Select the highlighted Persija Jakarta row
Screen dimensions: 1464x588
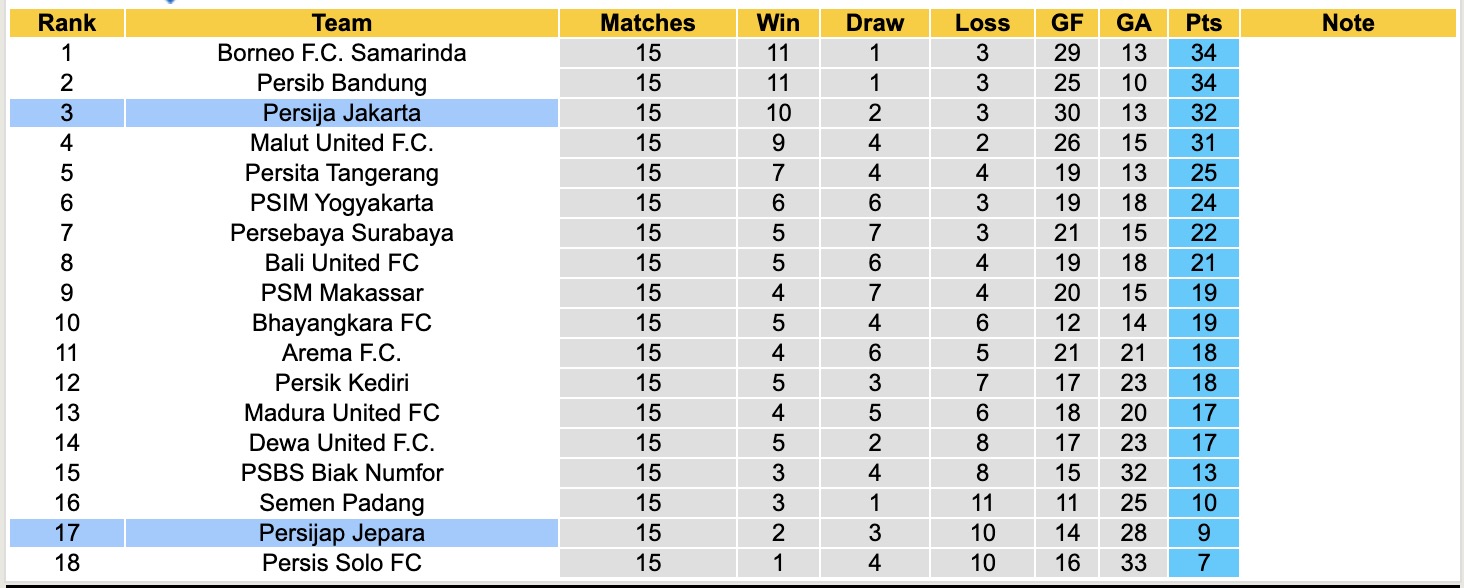point(341,113)
